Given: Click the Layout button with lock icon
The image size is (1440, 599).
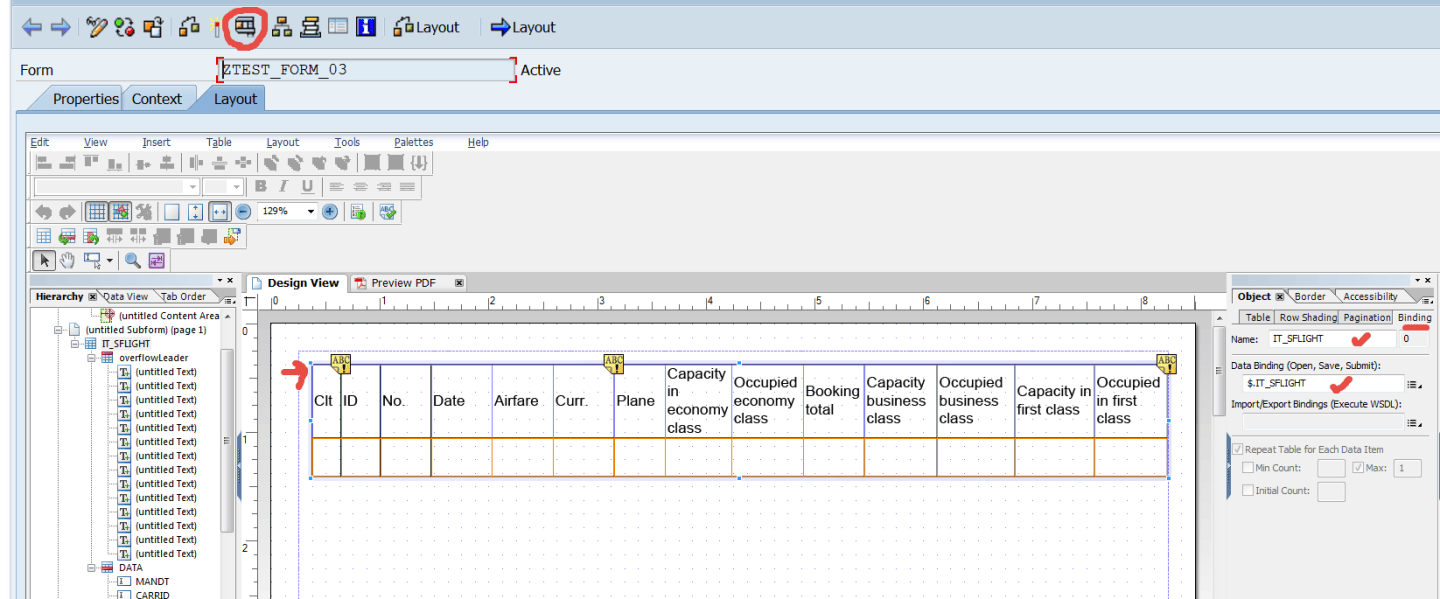Looking at the screenshot, I should click(x=426, y=27).
